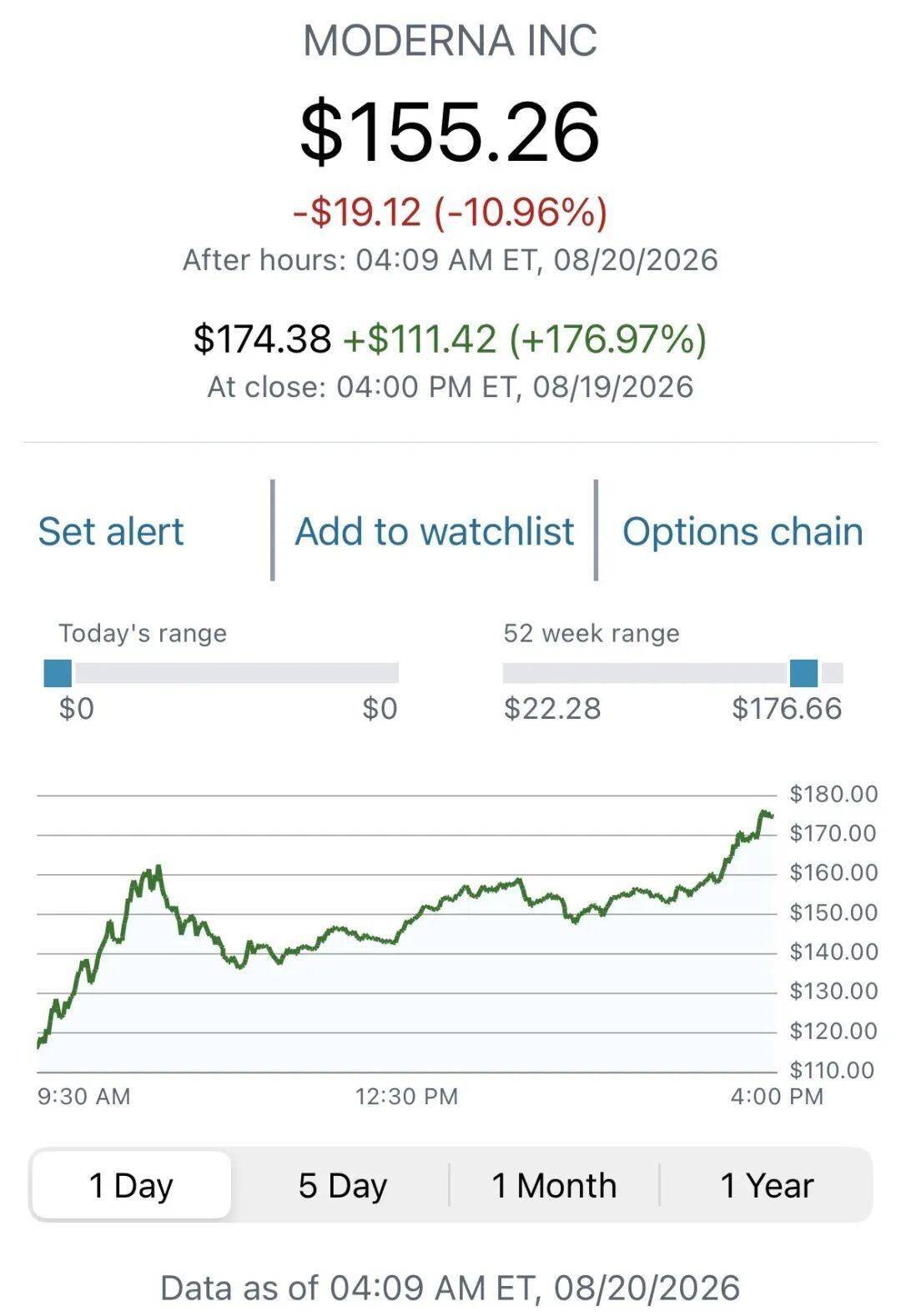
Task: Click the 52 week high $176.66
Action: click(787, 709)
